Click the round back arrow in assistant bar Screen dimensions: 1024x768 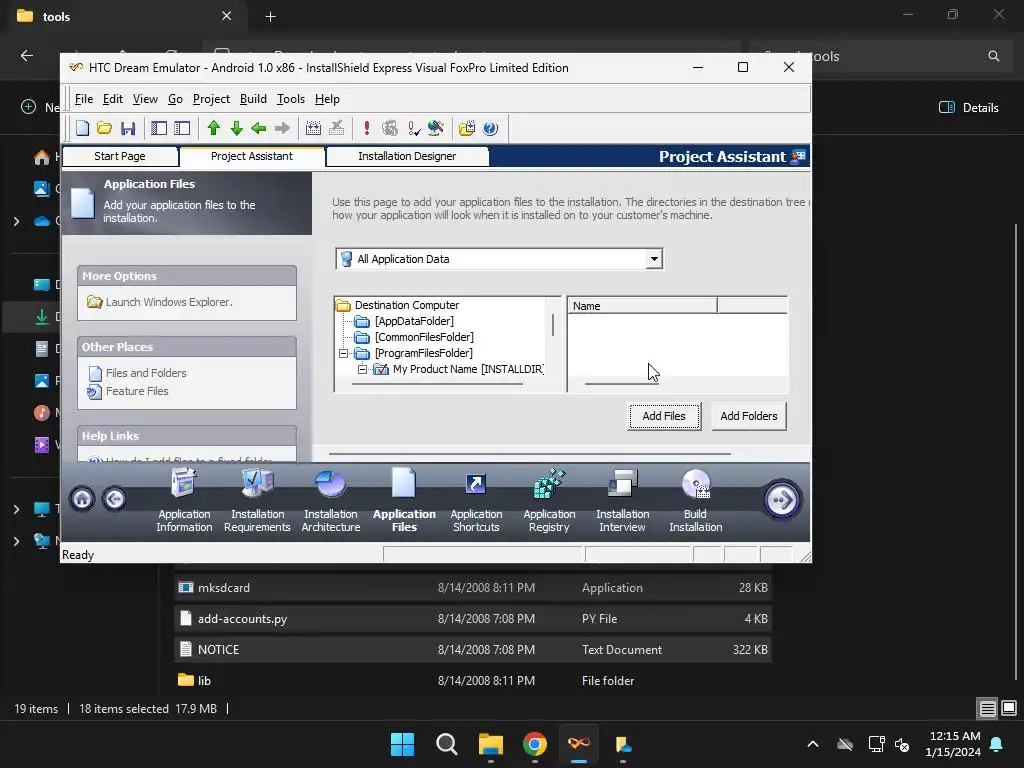click(x=114, y=500)
